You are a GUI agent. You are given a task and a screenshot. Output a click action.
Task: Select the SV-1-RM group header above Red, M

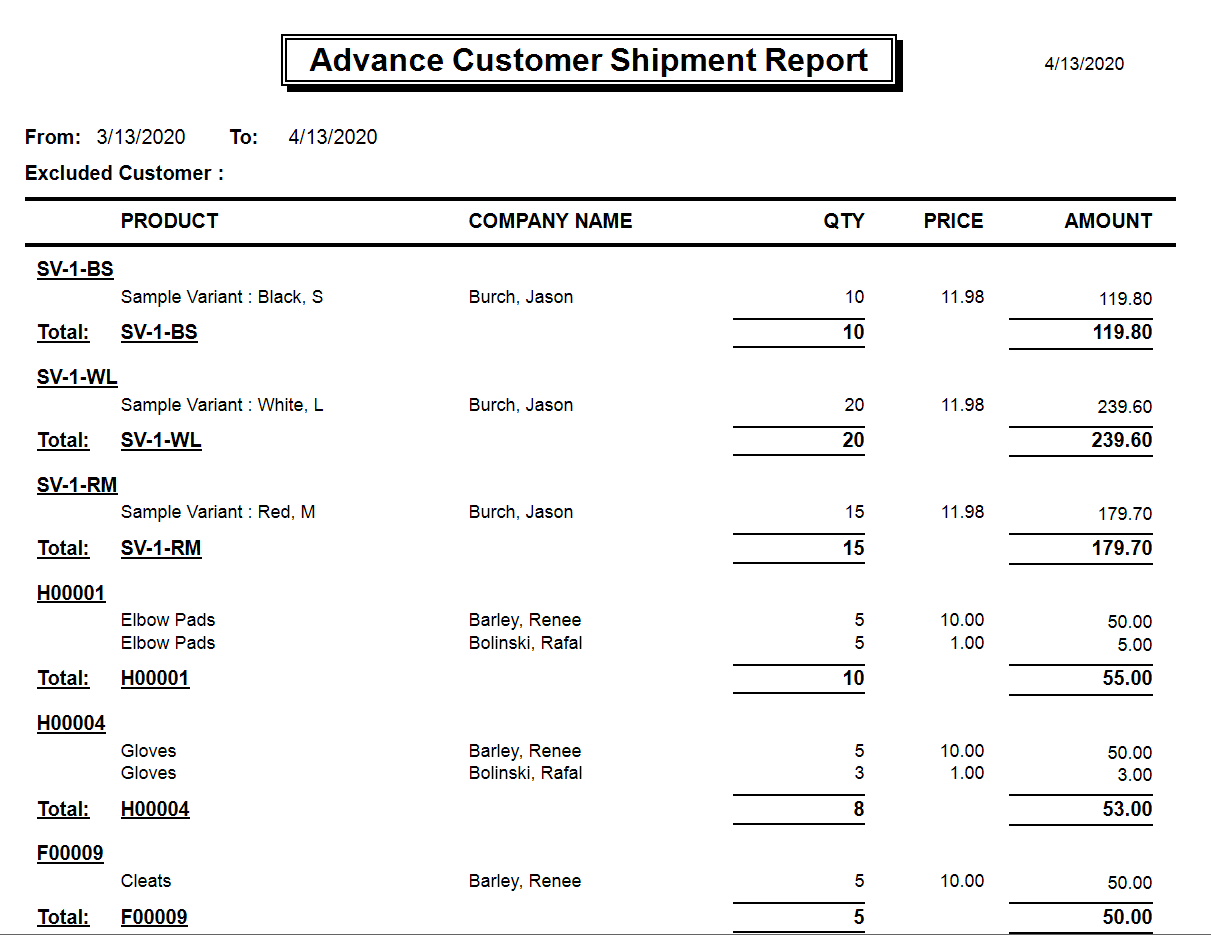point(77,485)
